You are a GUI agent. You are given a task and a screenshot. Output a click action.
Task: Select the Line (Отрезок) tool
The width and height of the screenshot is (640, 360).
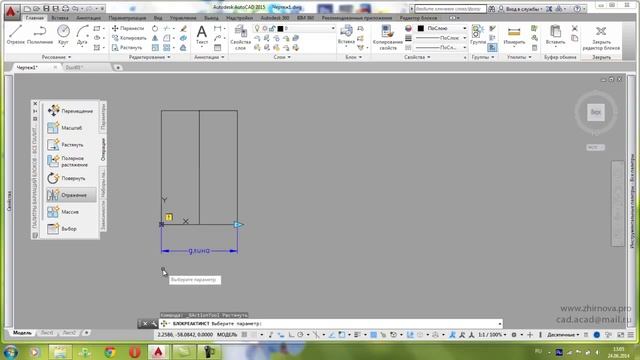[16, 34]
